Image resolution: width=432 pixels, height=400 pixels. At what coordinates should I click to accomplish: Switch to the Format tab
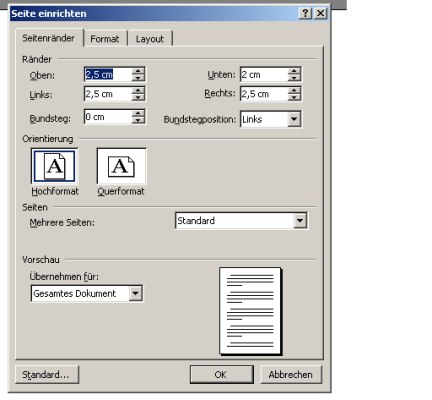click(x=105, y=39)
